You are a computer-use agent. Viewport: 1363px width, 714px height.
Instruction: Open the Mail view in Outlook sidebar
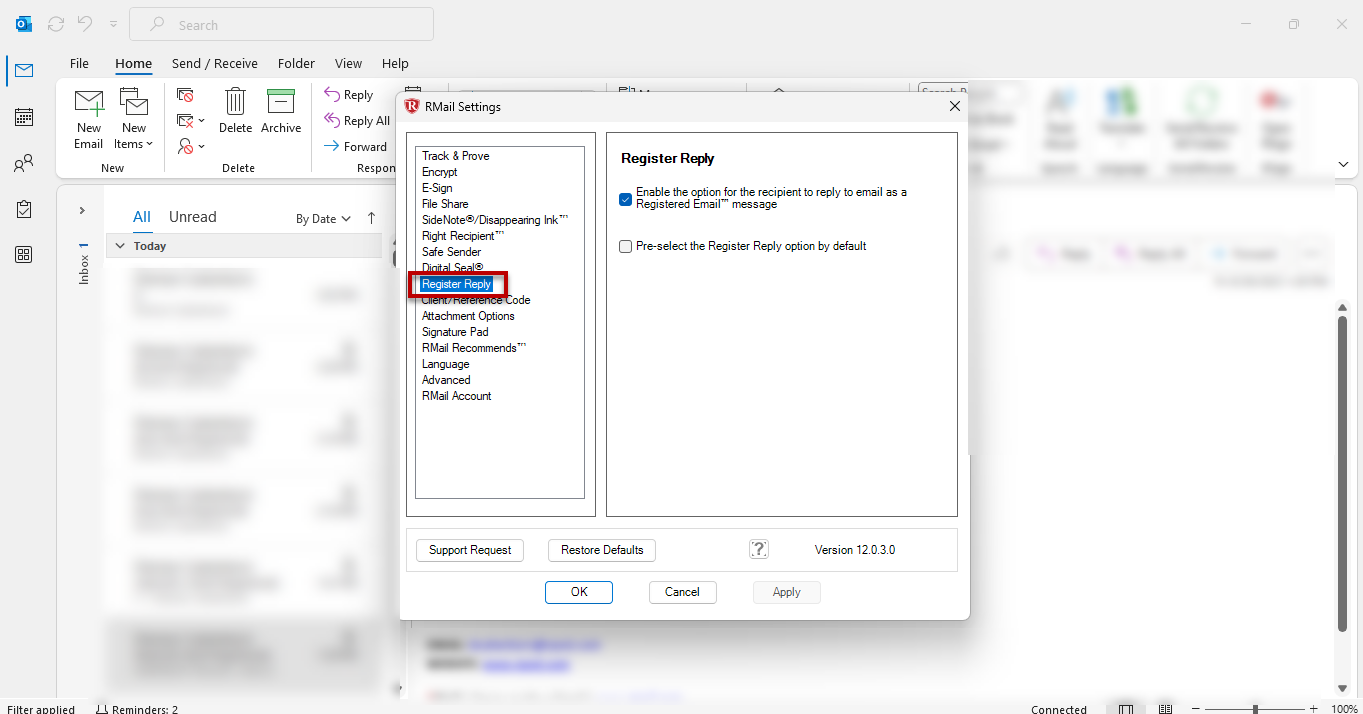(x=23, y=70)
